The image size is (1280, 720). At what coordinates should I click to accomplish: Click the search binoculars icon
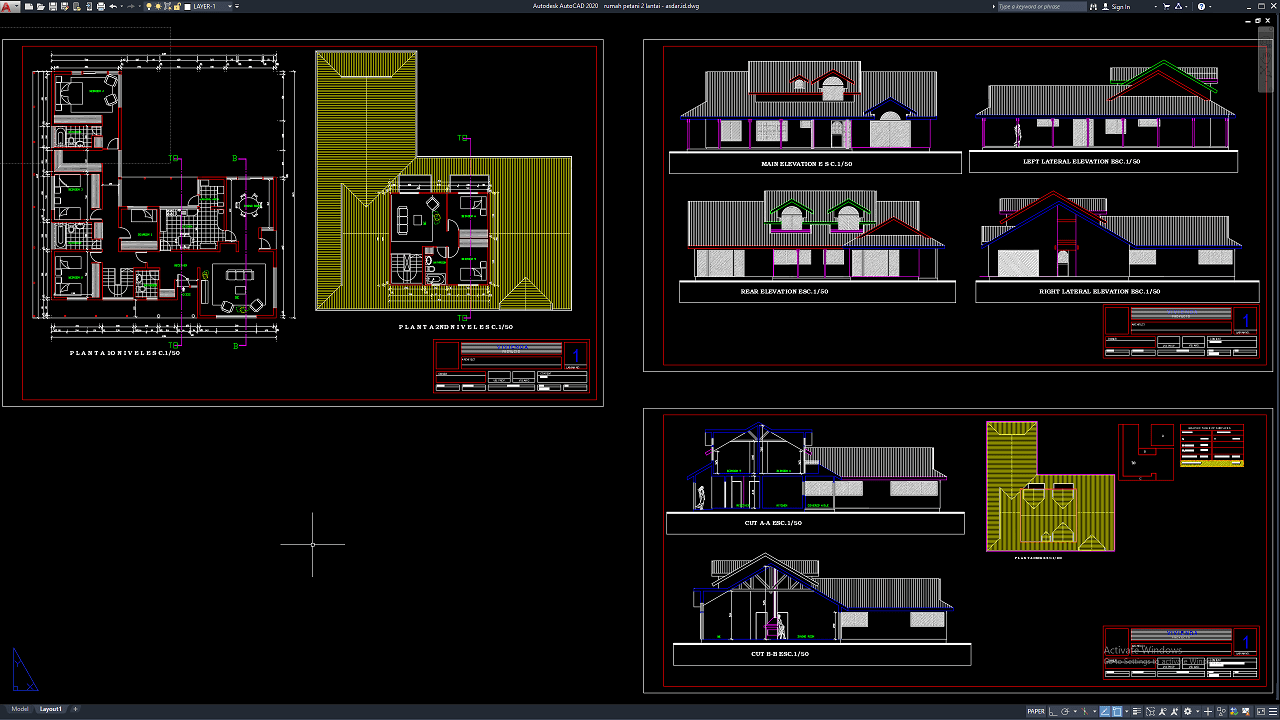(1094, 6)
